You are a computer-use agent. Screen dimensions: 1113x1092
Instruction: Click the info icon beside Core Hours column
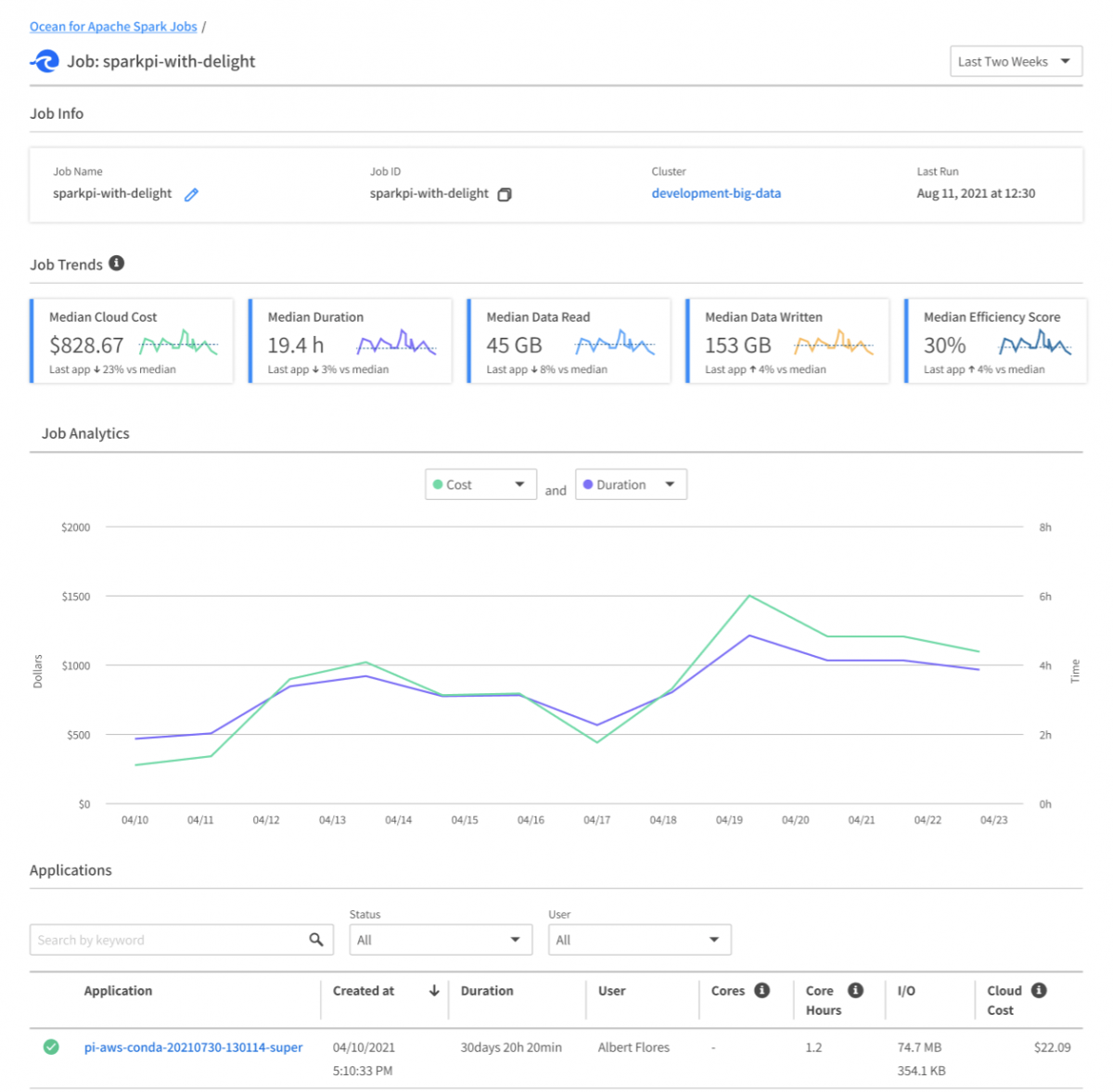pos(856,991)
